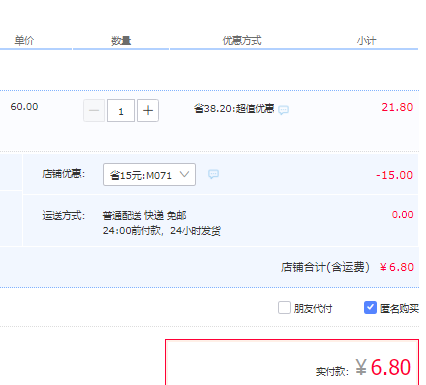The height and width of the screenshot is (385, 426).
Task: Click the 实付款 final amount ¥6.80
Action: pos(383,367)
